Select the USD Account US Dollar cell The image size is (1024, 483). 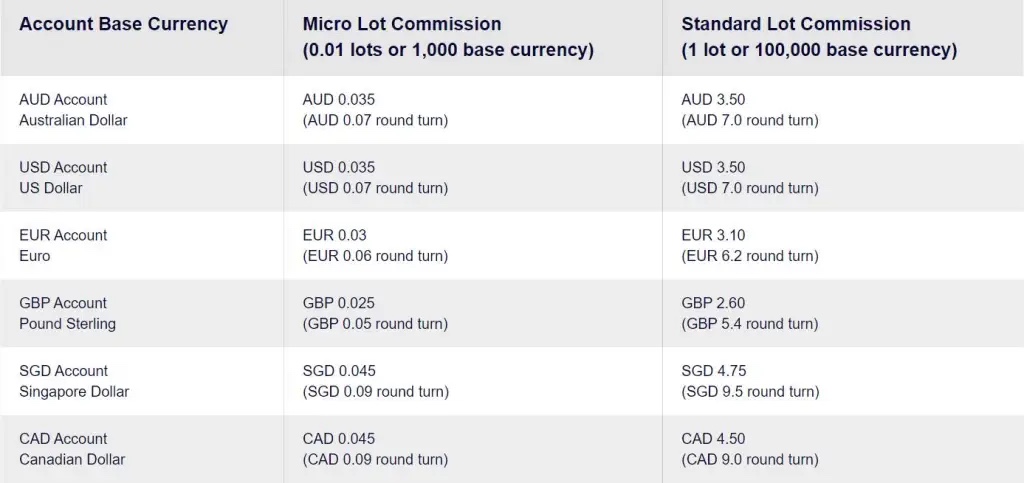click(63, 178)
